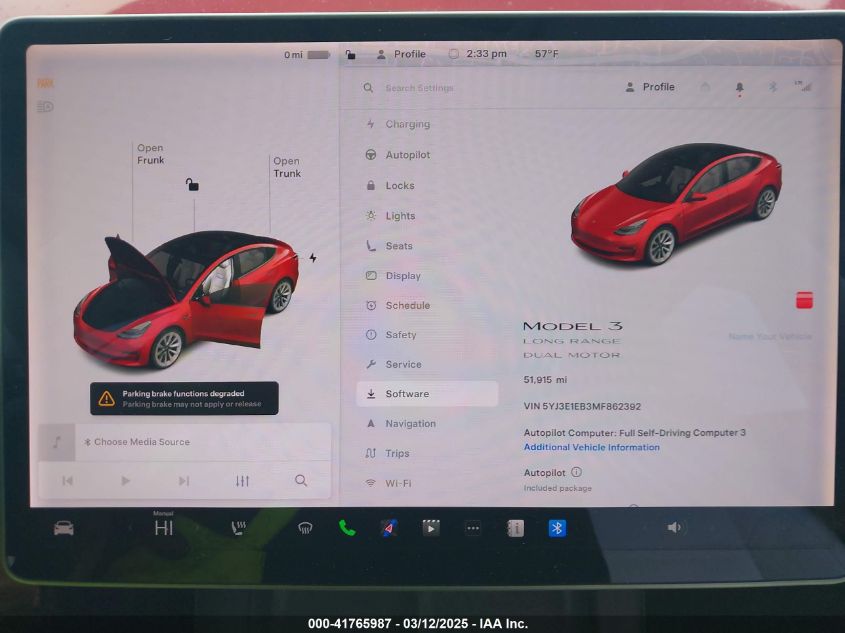Open the Profile dropdown in settings header
Screen dimensions: 845x633
(x=650, y=87)
